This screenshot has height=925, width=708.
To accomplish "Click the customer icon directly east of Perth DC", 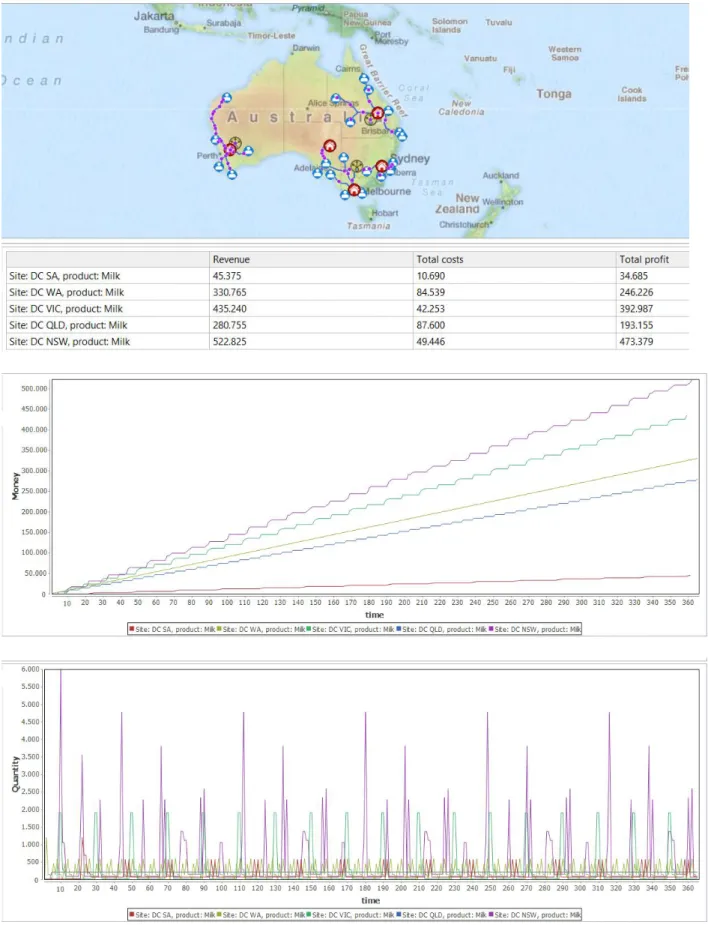I will pos(248,151).
